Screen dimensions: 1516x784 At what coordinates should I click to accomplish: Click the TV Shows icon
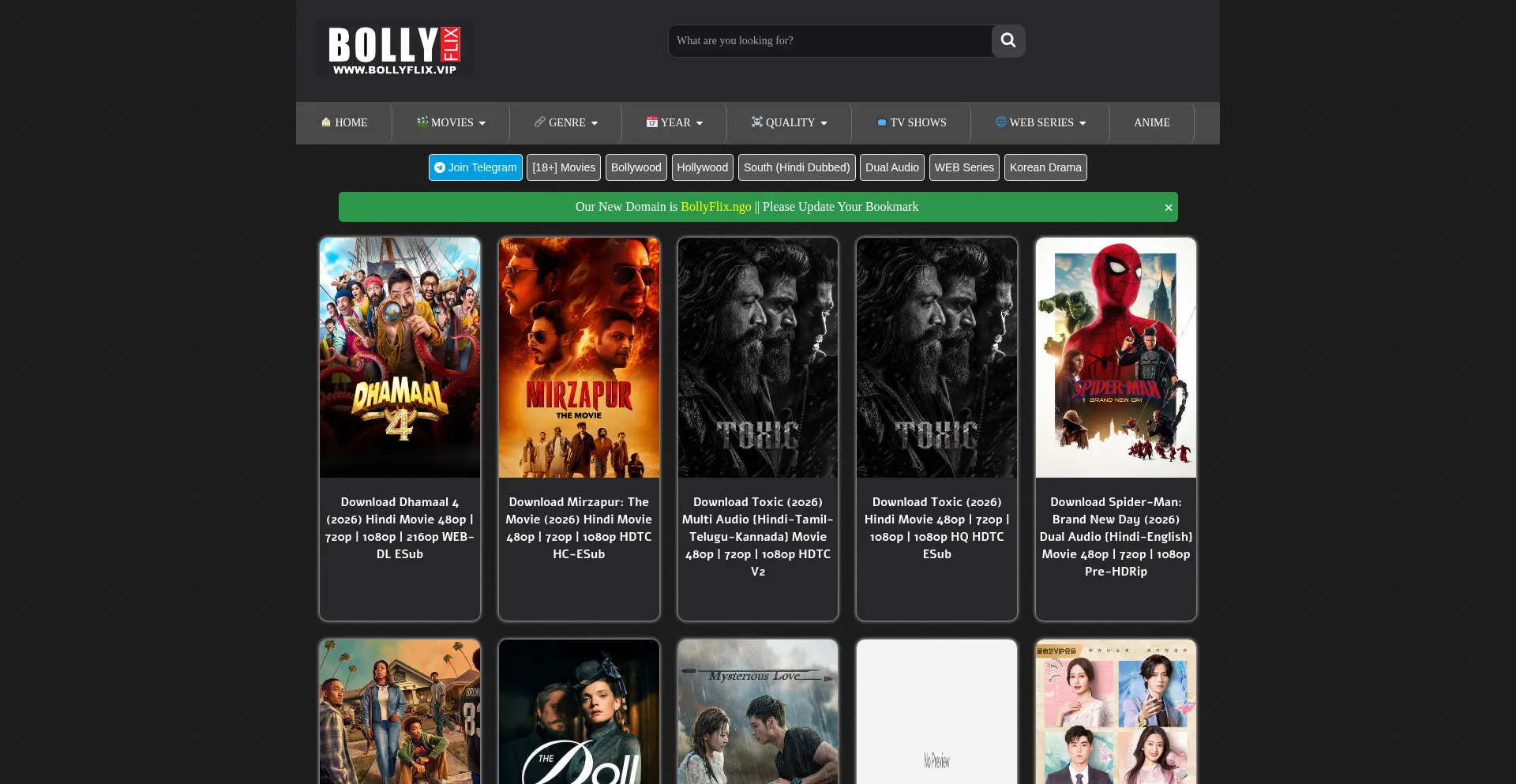pos(882,122)
